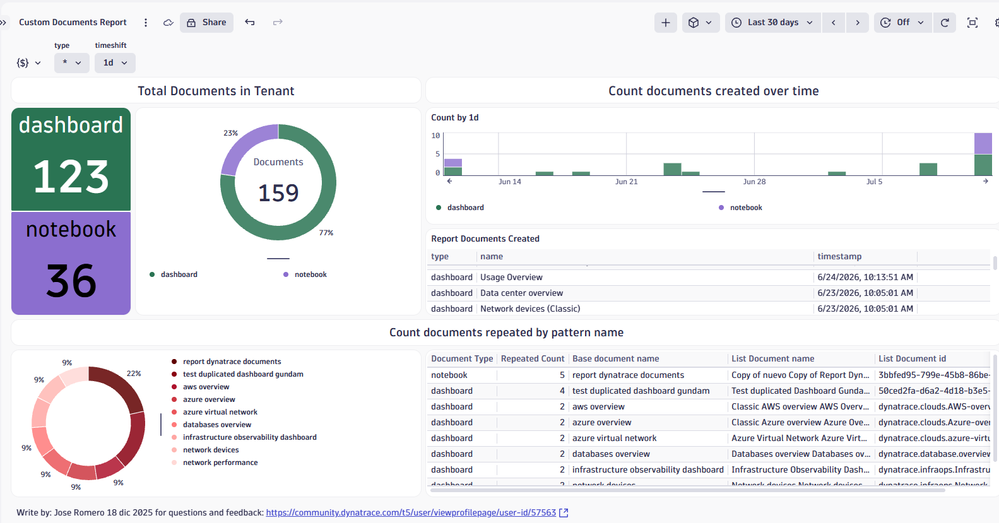
Task: Click the purple notebook 36 tile
Action: 71,264
